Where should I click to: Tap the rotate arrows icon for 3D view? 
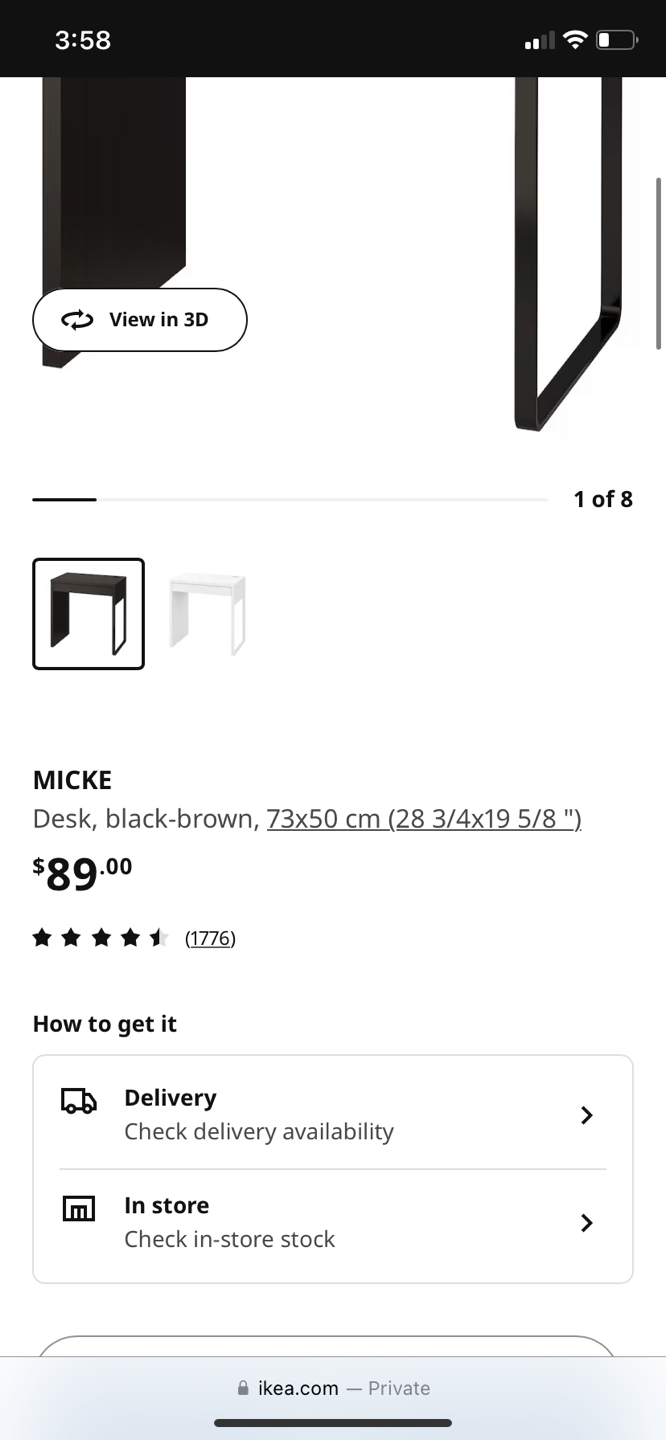click(x=76, y=320)
